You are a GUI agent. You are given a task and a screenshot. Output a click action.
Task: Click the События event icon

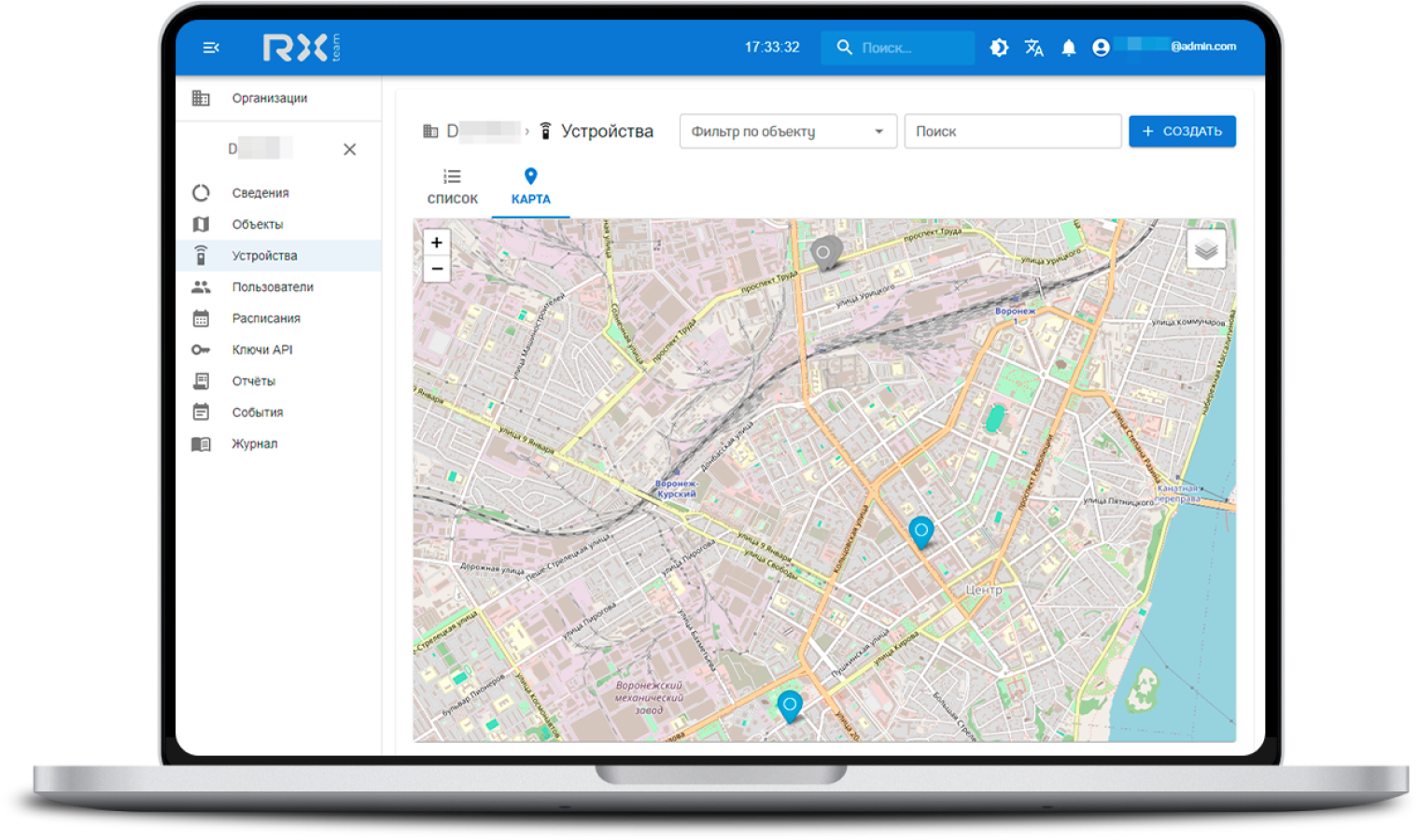(201, 413)
